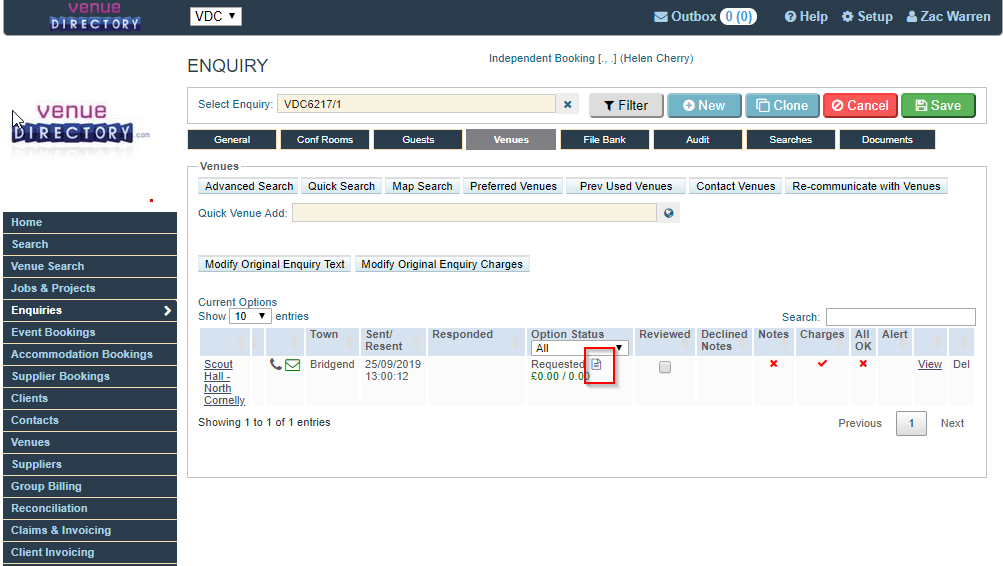Open the Scout Hall - North Cornelly link

click(224, 382)
